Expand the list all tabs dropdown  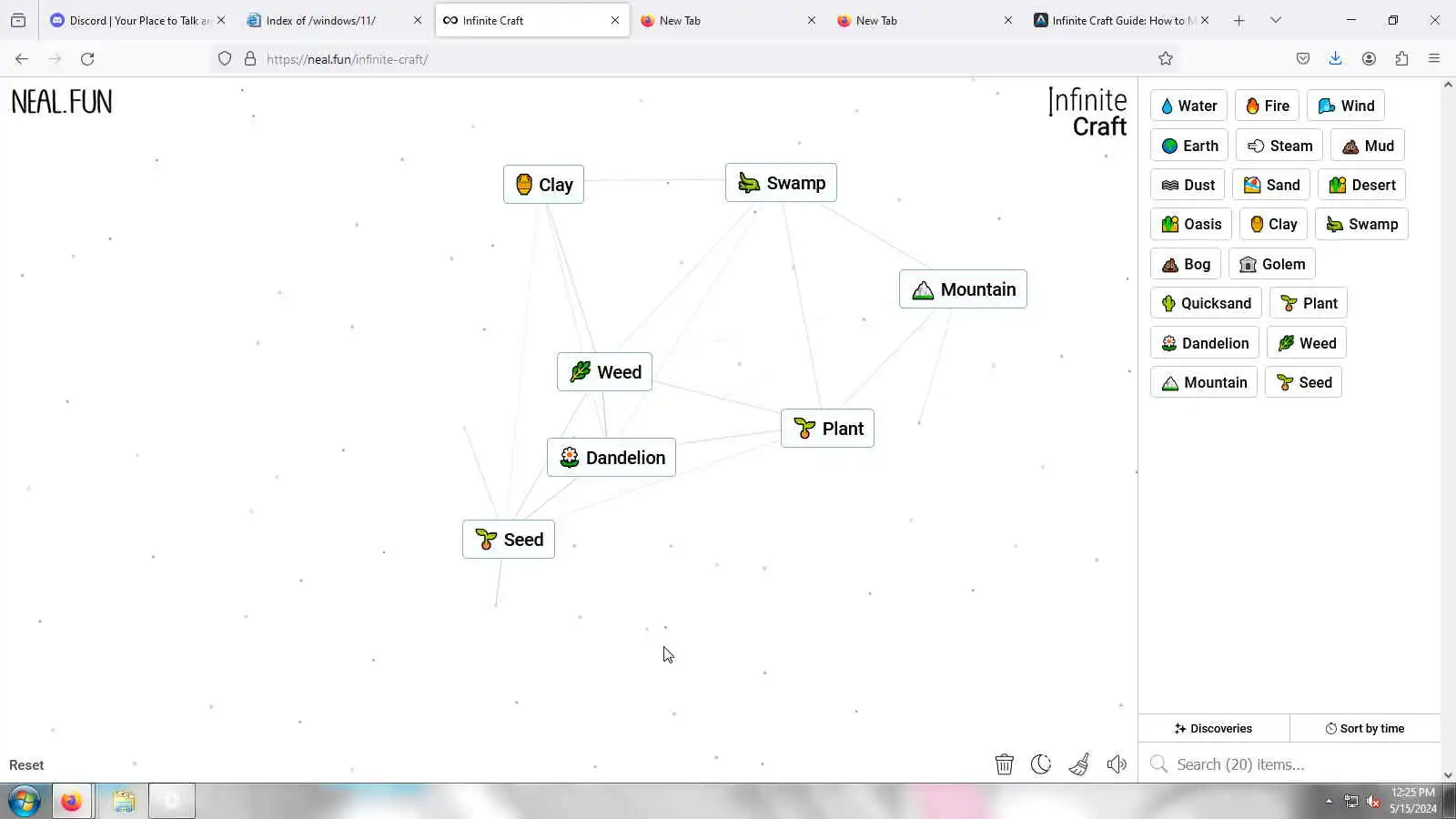[x=1276, y=20]
